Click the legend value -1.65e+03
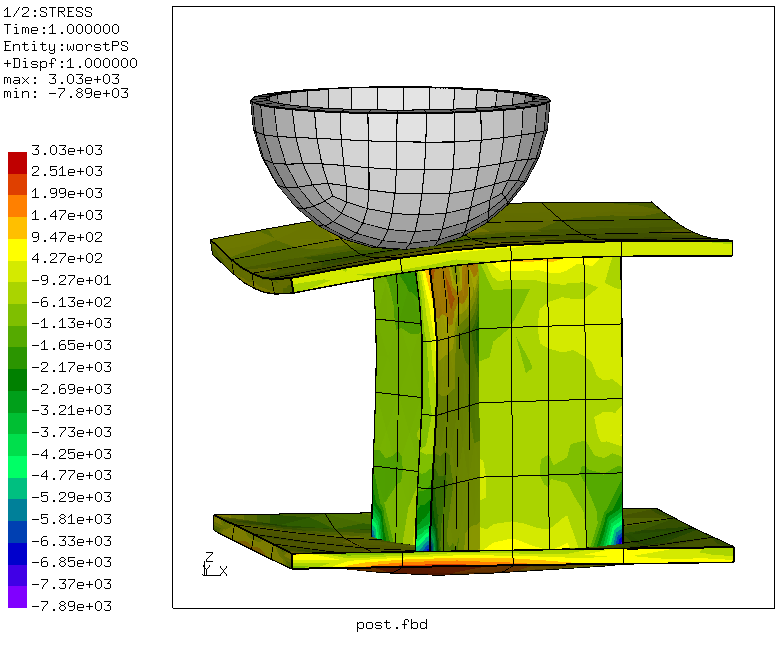The height and width of the screenshot is (672, 784). pyautogui.click(x=72, y=345)
